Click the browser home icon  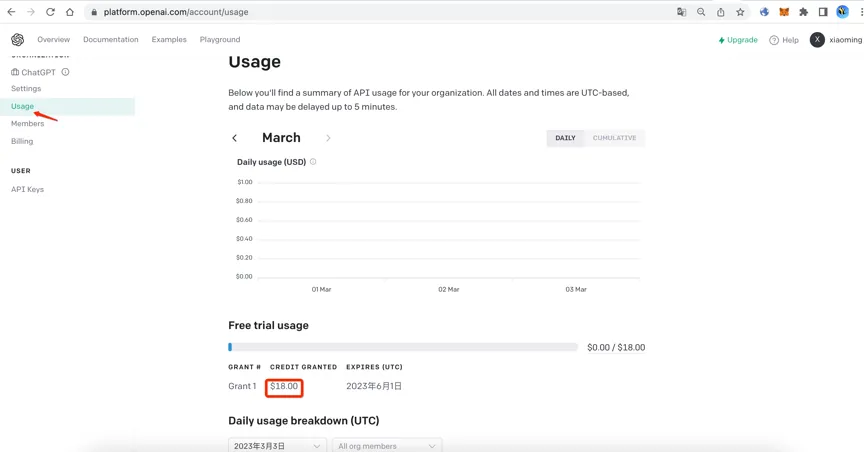click(x=70, y=12)
